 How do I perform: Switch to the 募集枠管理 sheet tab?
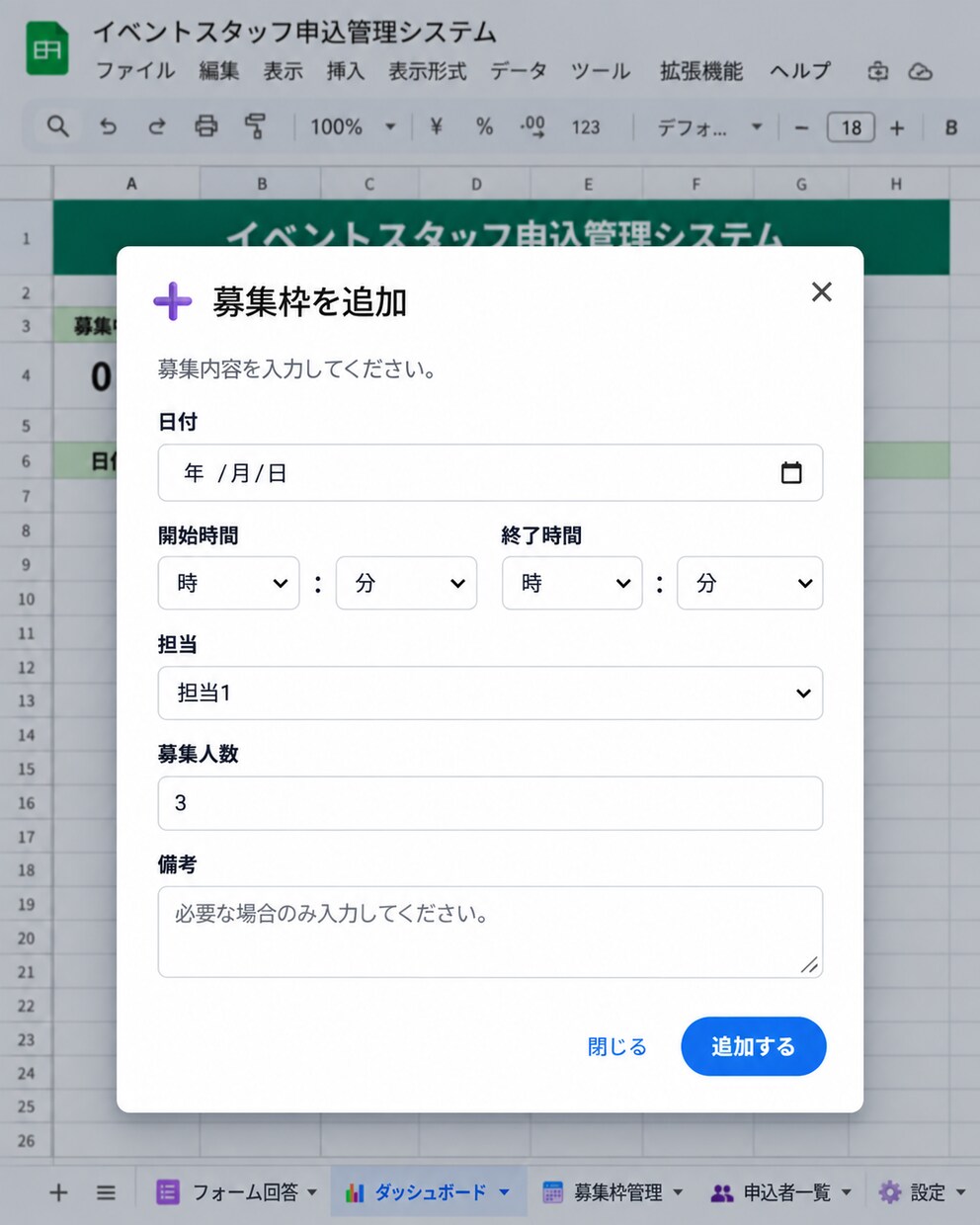point(612,1192)
